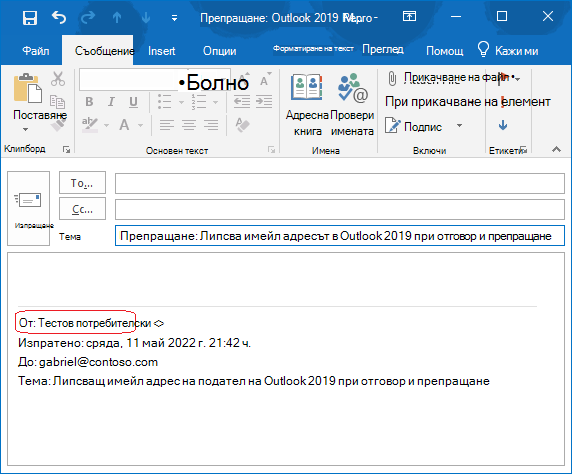Open the Файл menu tab
Viewport: 572px width, 474px height.
click(x=36, y=51)
